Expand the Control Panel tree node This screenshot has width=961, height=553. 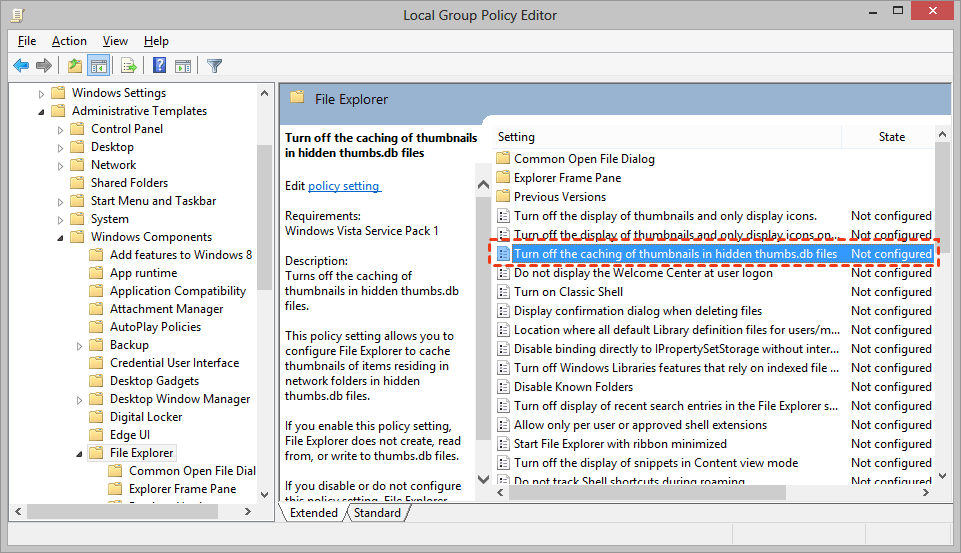(x=61, y=129)
